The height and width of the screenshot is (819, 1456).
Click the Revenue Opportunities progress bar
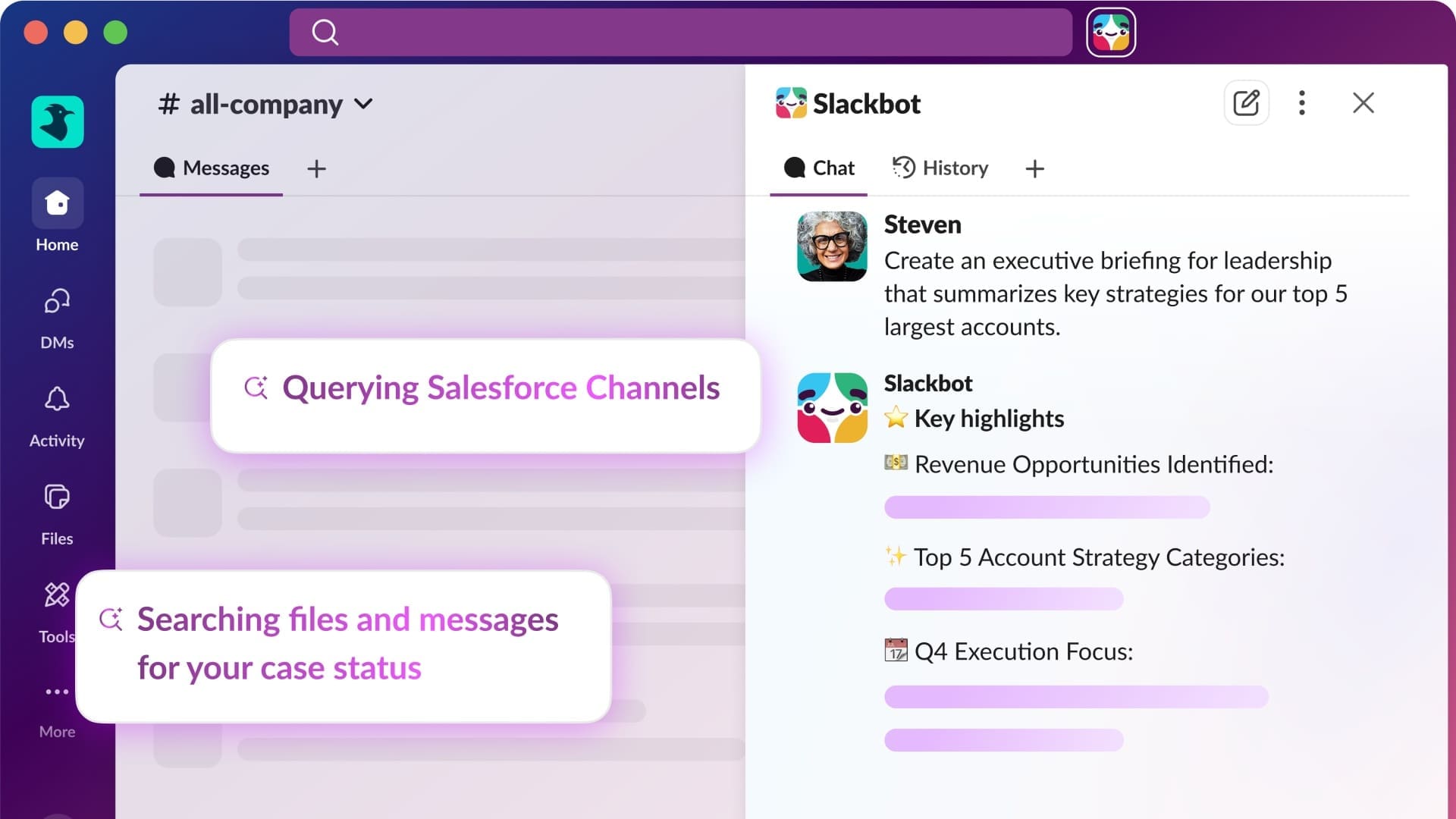[1046, 507]
